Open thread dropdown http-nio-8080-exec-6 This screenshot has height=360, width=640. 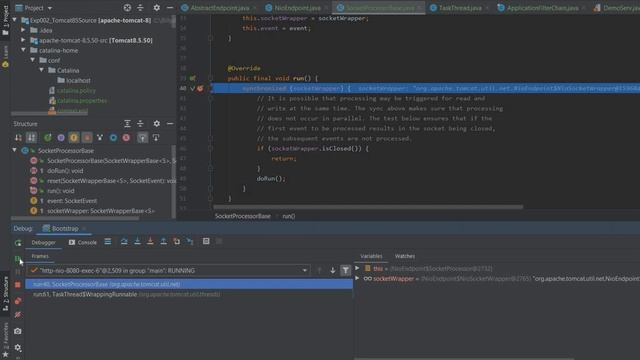168,270
